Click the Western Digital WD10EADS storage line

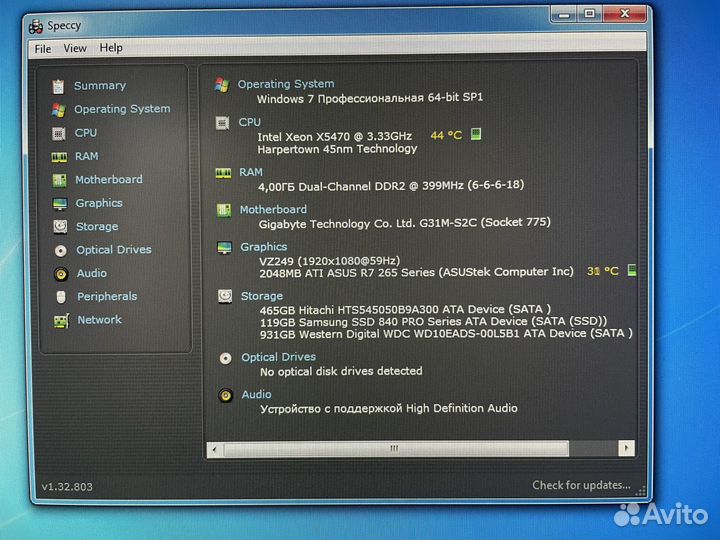(x=446, y=334)
